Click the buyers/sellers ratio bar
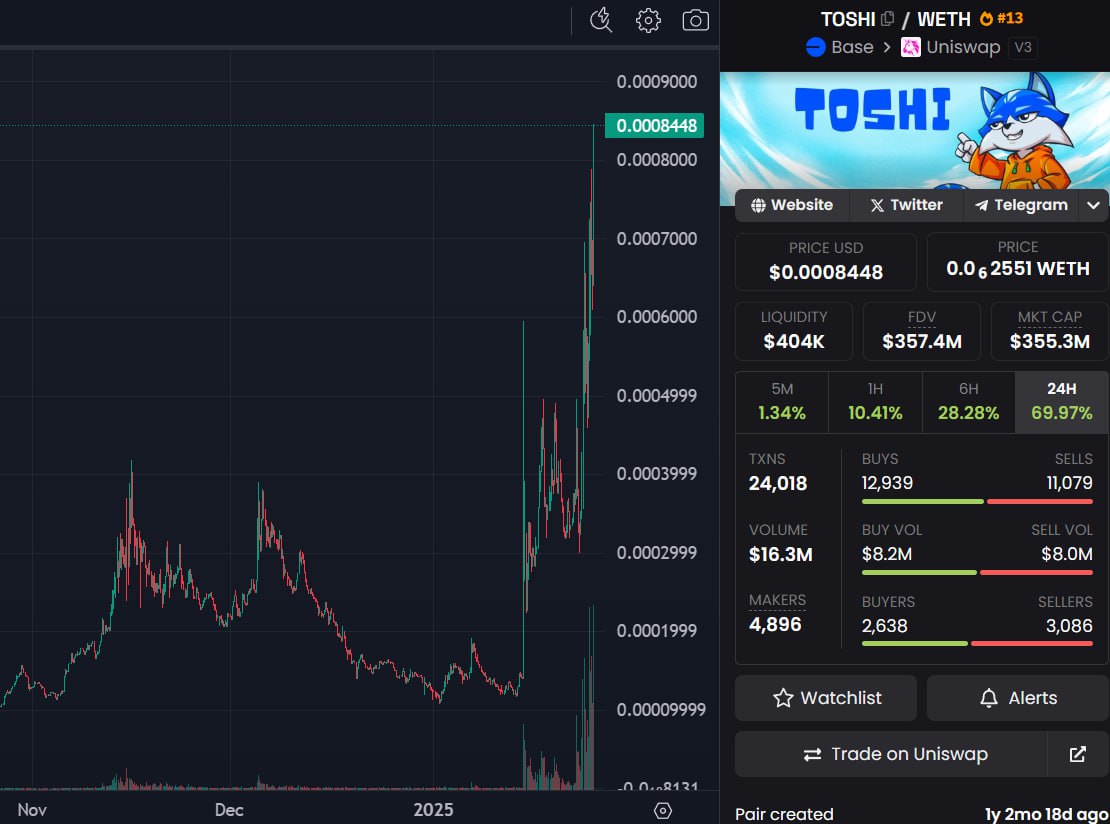This screenshot has width=1110, height=824. [x=977, y=643]
